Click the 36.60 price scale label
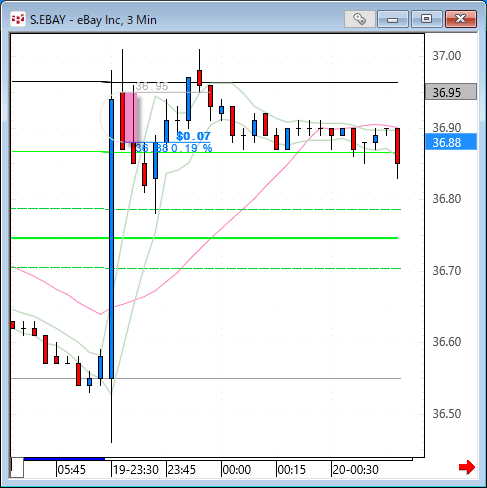 pyautogui.click(x=447, y=342)
